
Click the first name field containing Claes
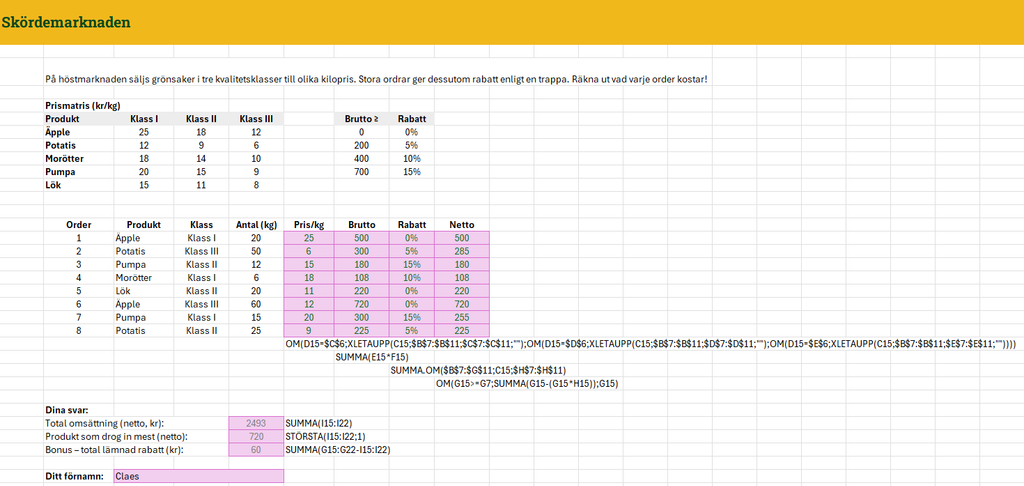pos(199,476)
